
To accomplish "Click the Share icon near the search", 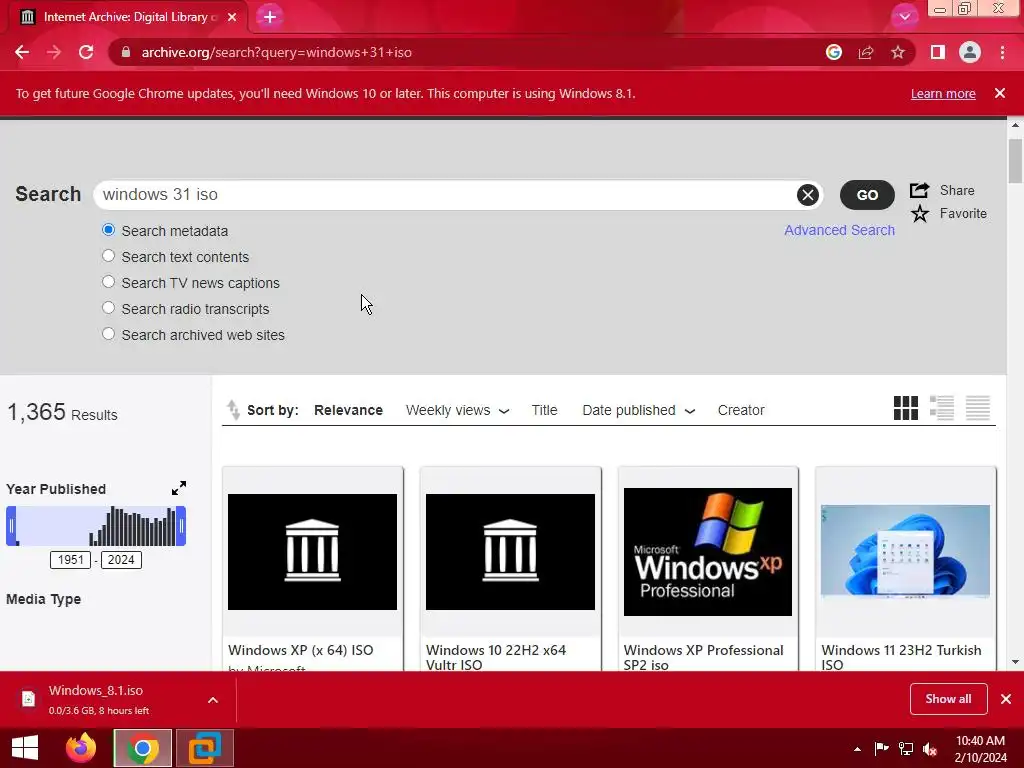I will point(920,190).
